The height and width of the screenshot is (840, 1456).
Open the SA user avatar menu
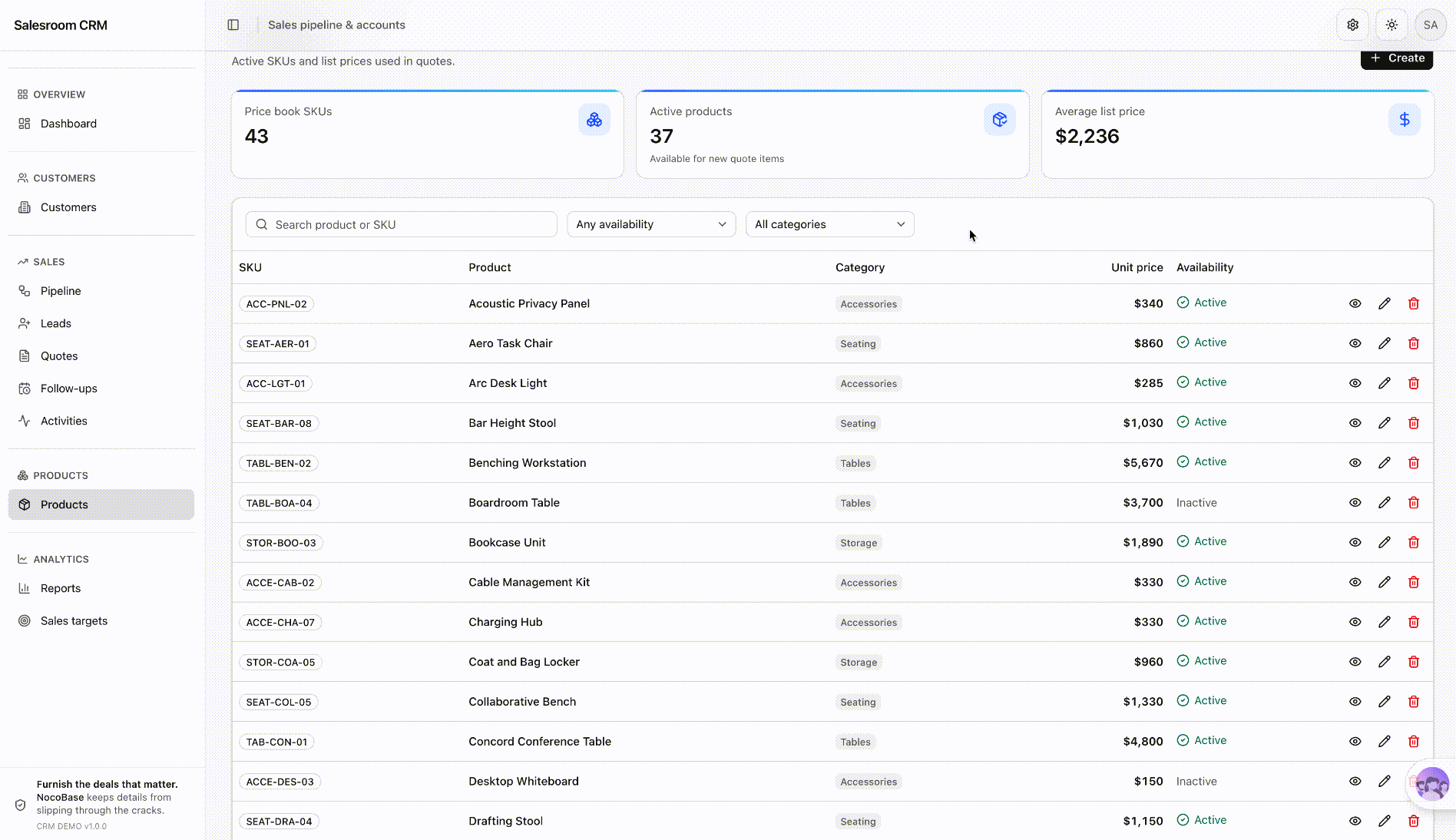coord(1431,25)
